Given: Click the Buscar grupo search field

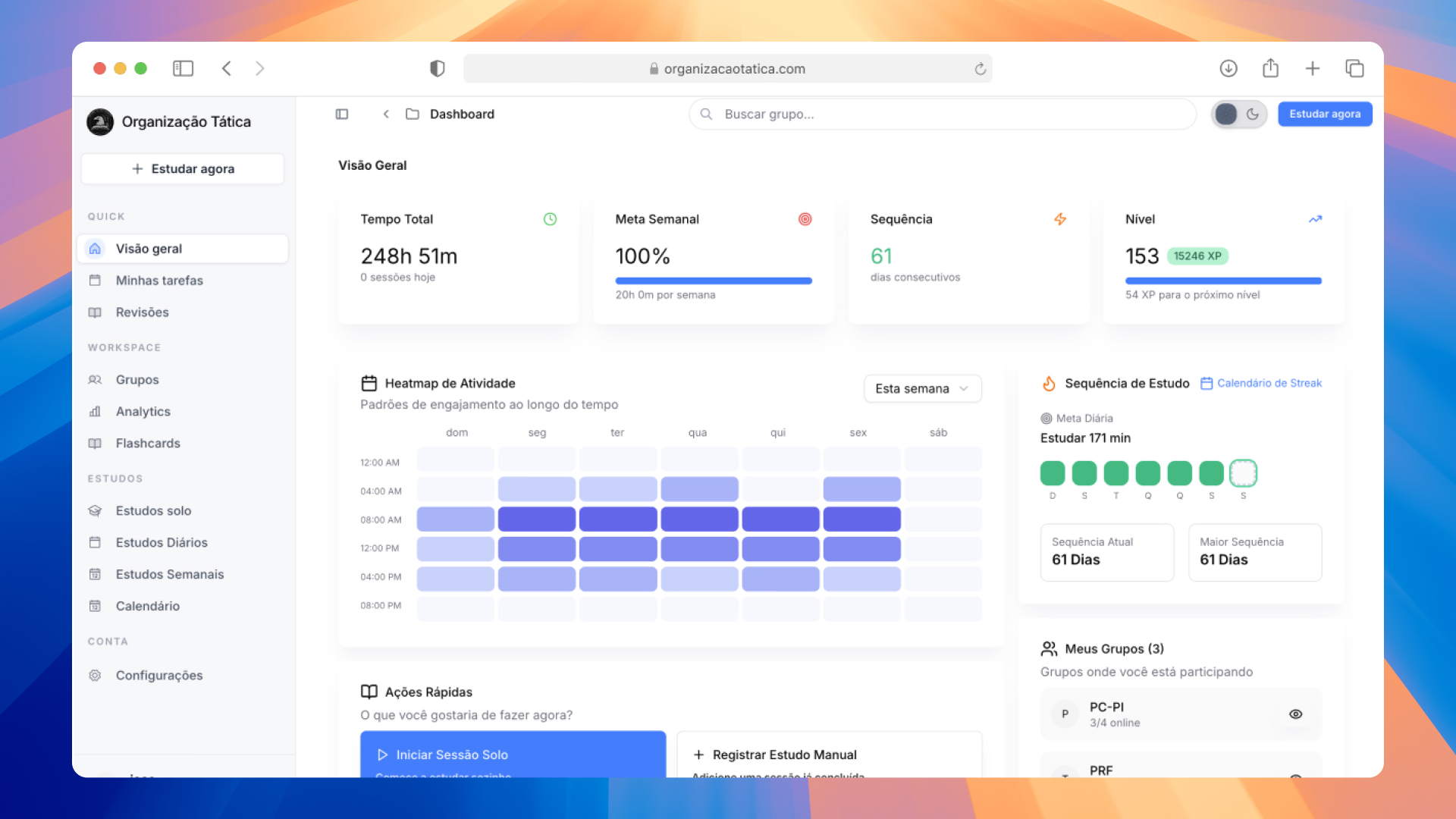Looking at the screenshot, I should (x=941, y=114).
